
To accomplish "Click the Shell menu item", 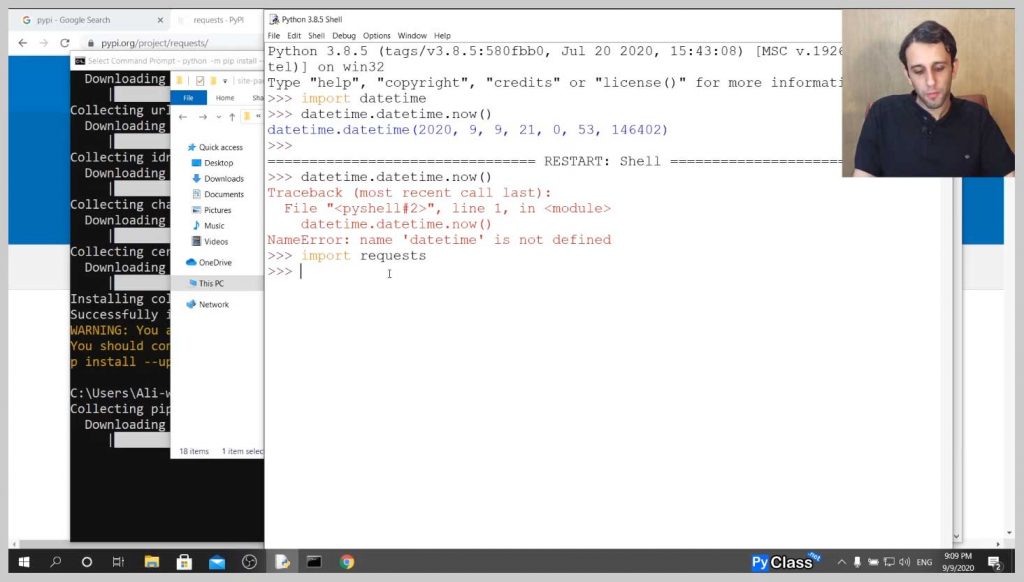I will (x=316, y=35).
